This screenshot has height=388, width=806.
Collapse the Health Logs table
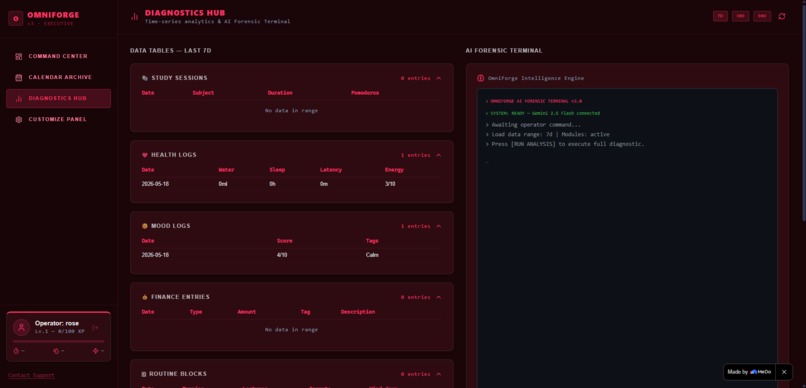tap(438, 155)
